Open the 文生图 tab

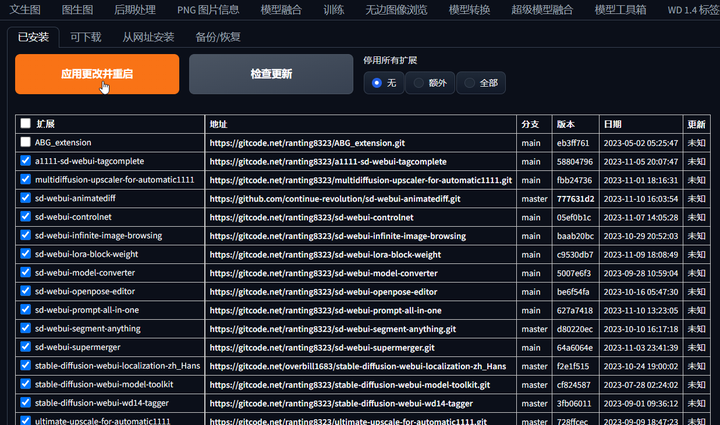(x=25, y=10)
